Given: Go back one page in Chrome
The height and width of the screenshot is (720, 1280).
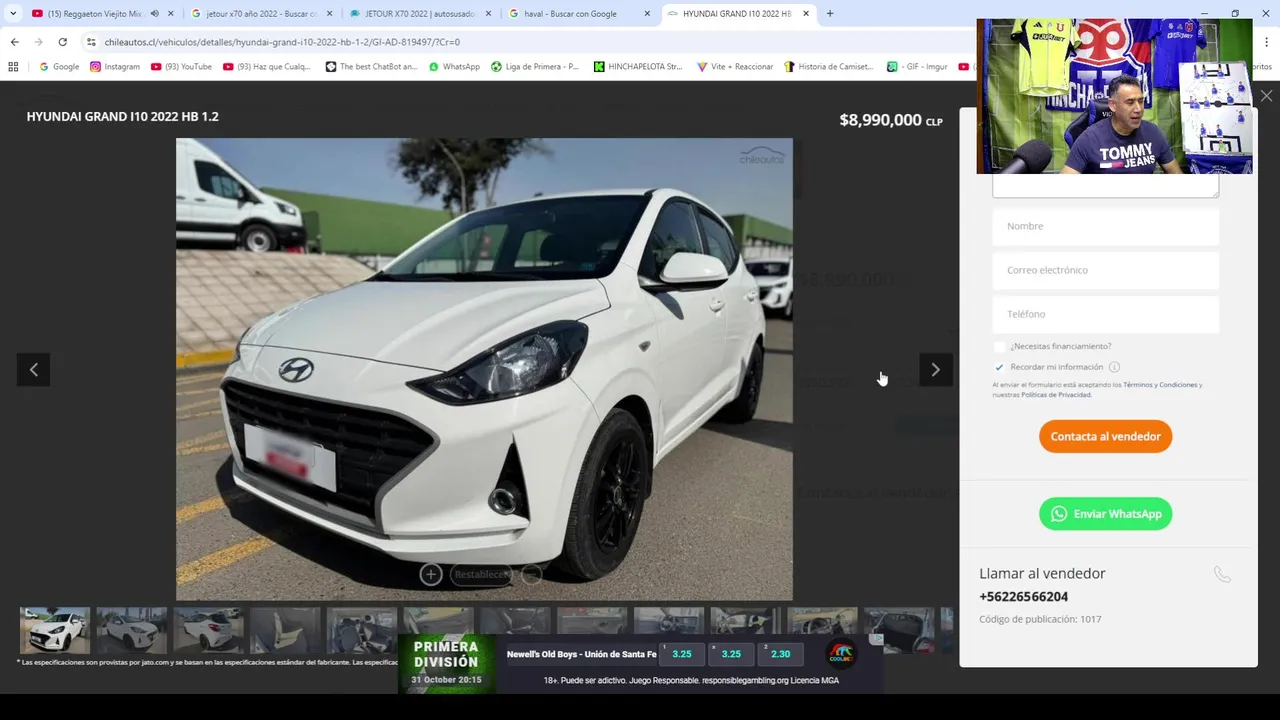Looking at the screenshot, I should pyautogui.click(x=14, y=42).
